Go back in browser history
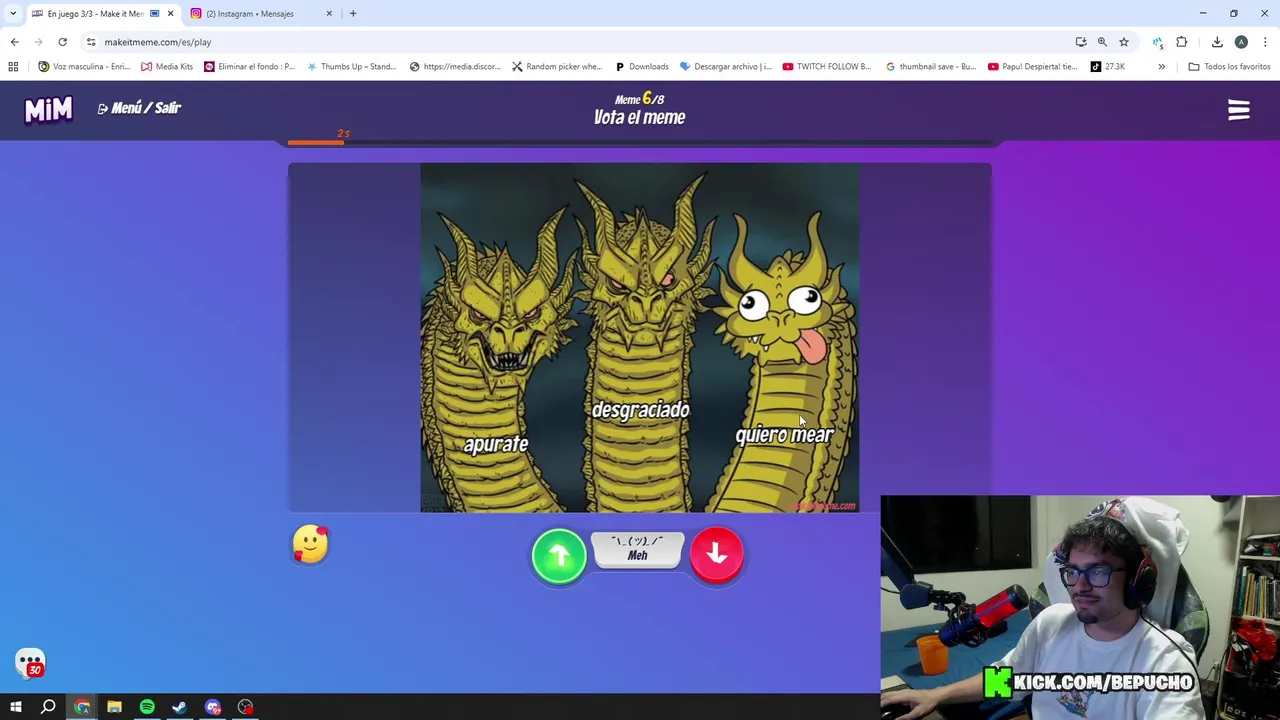 pyautogui.click(x=14, y=42)
